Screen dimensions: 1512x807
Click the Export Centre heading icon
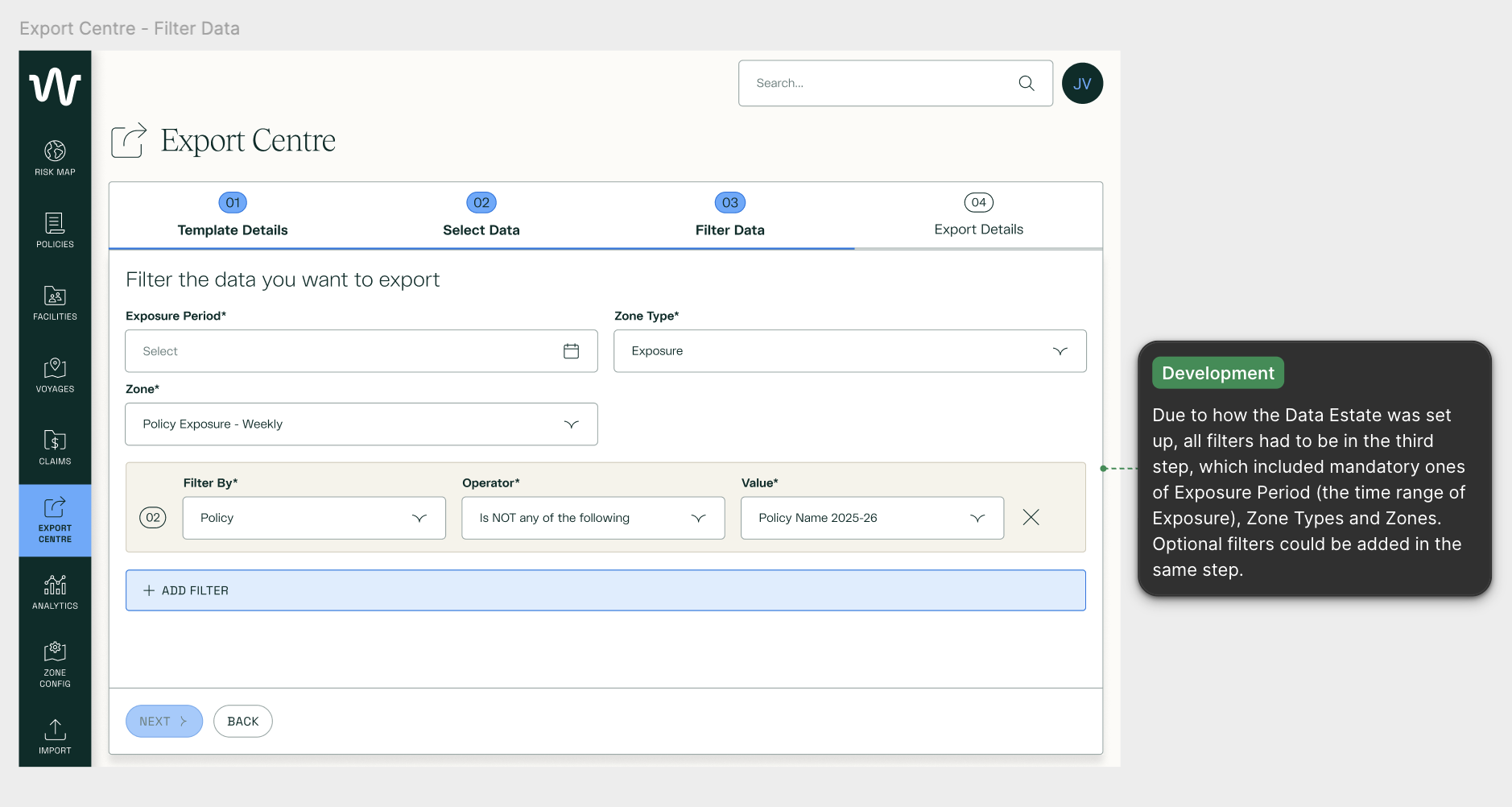tap(129, 140)
